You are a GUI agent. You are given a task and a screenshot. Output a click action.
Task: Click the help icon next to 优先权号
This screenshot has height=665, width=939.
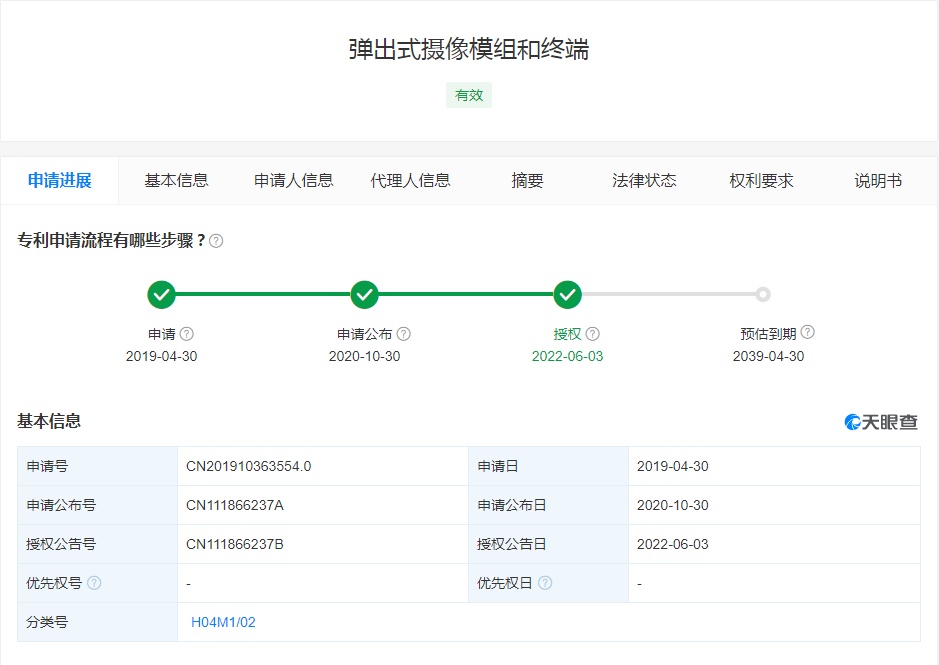click(94, 583)
